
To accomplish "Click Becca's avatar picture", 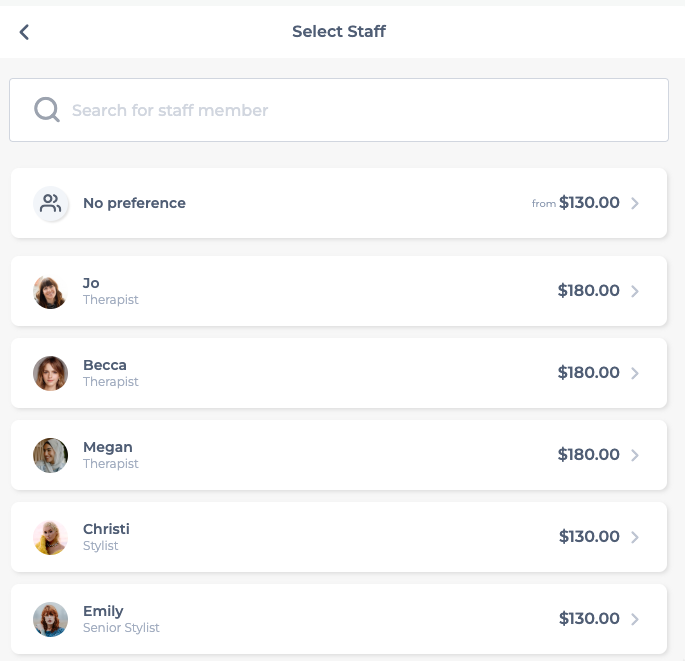I will click(51, 373).
